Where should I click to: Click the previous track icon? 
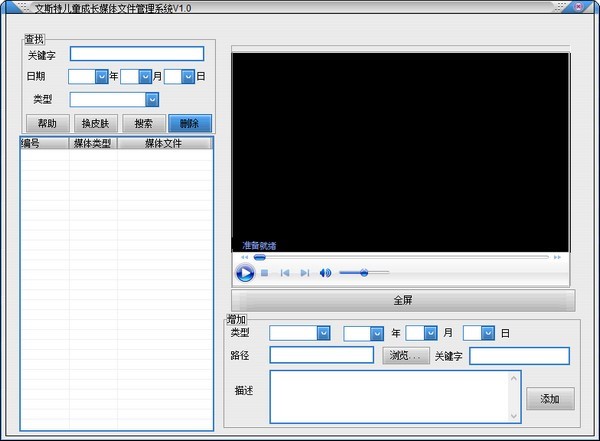click(x=285, y=272)
